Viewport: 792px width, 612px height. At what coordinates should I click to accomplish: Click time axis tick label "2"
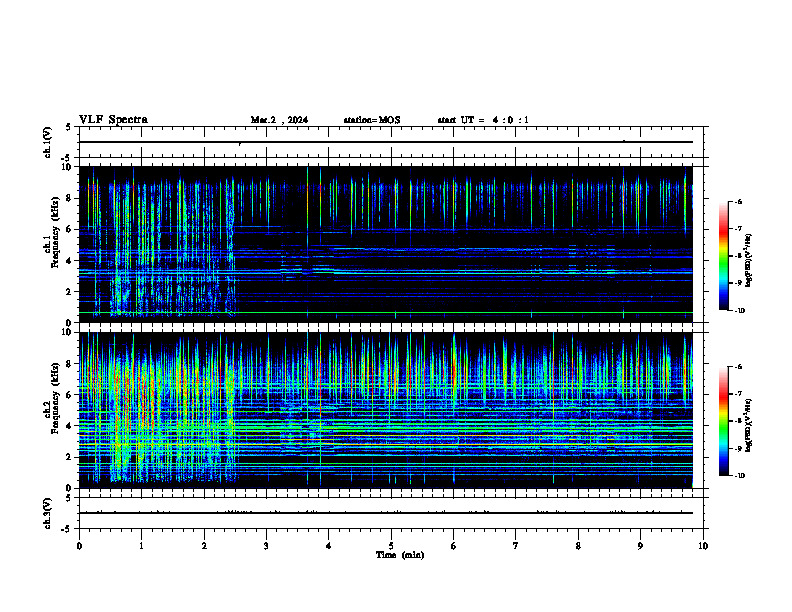[x=204, y=546]
